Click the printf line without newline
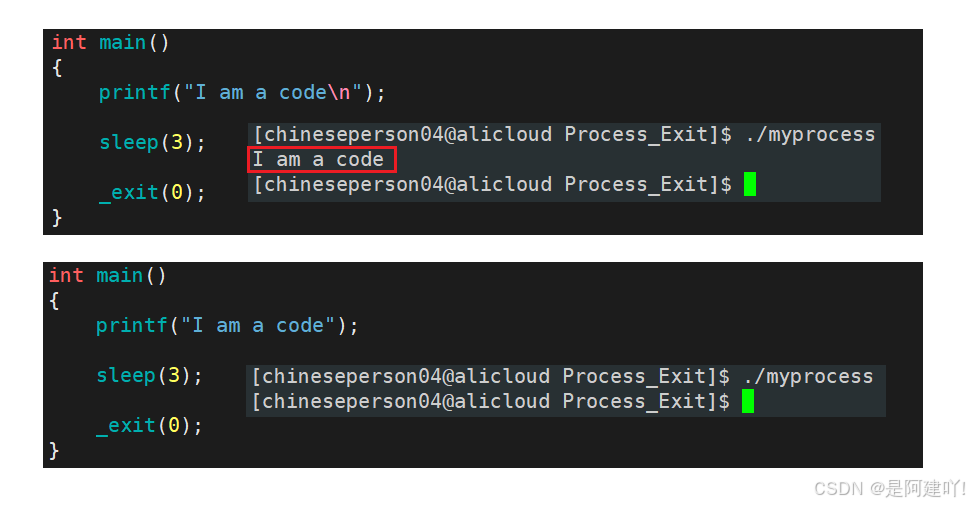The image size is (970, 506). tap(227, 326)
